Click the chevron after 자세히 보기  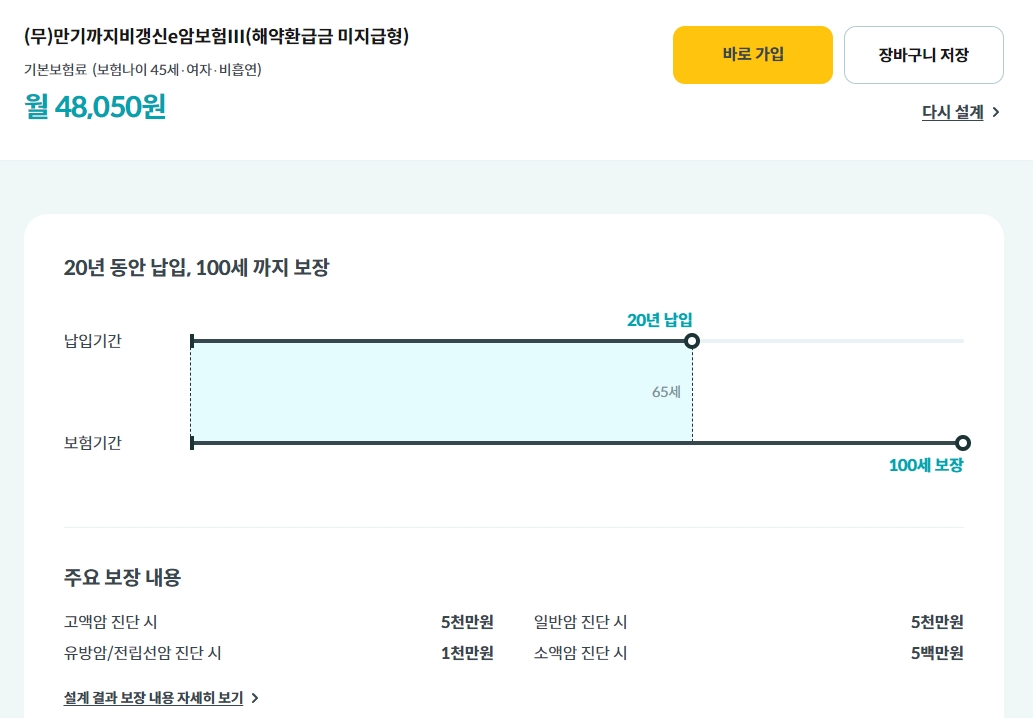coord(255,698)
